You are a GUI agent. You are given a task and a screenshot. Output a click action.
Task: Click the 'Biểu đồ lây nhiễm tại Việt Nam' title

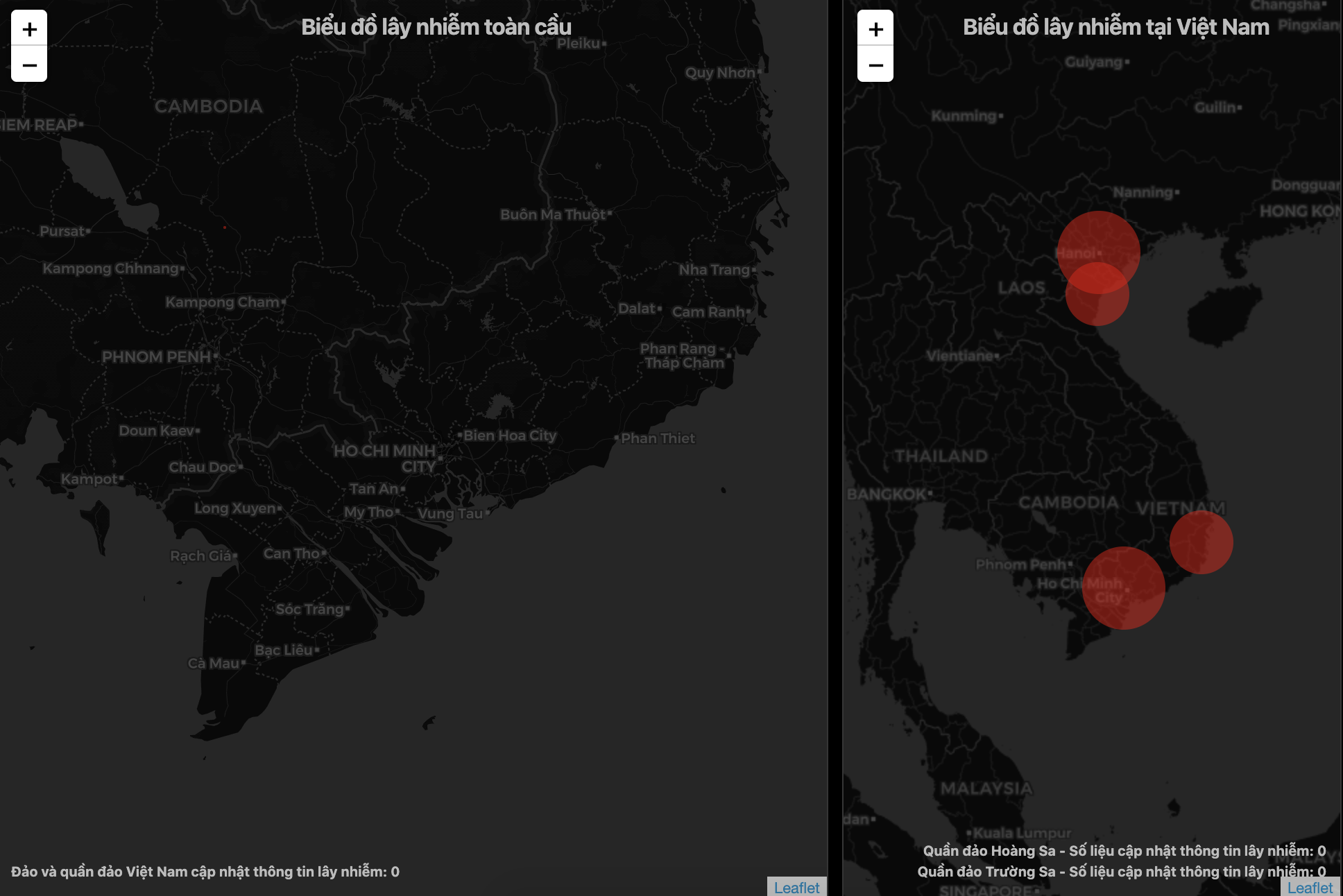pyautogui.click(x=1115, y=27)
